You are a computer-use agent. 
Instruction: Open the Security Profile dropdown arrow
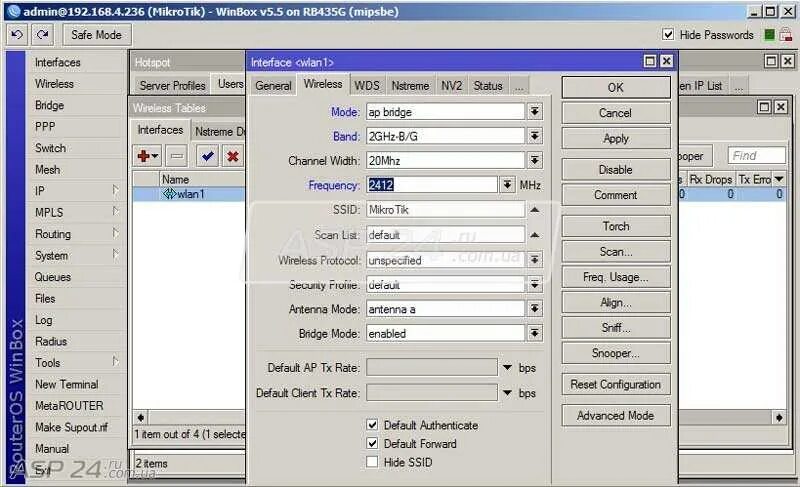534,285
